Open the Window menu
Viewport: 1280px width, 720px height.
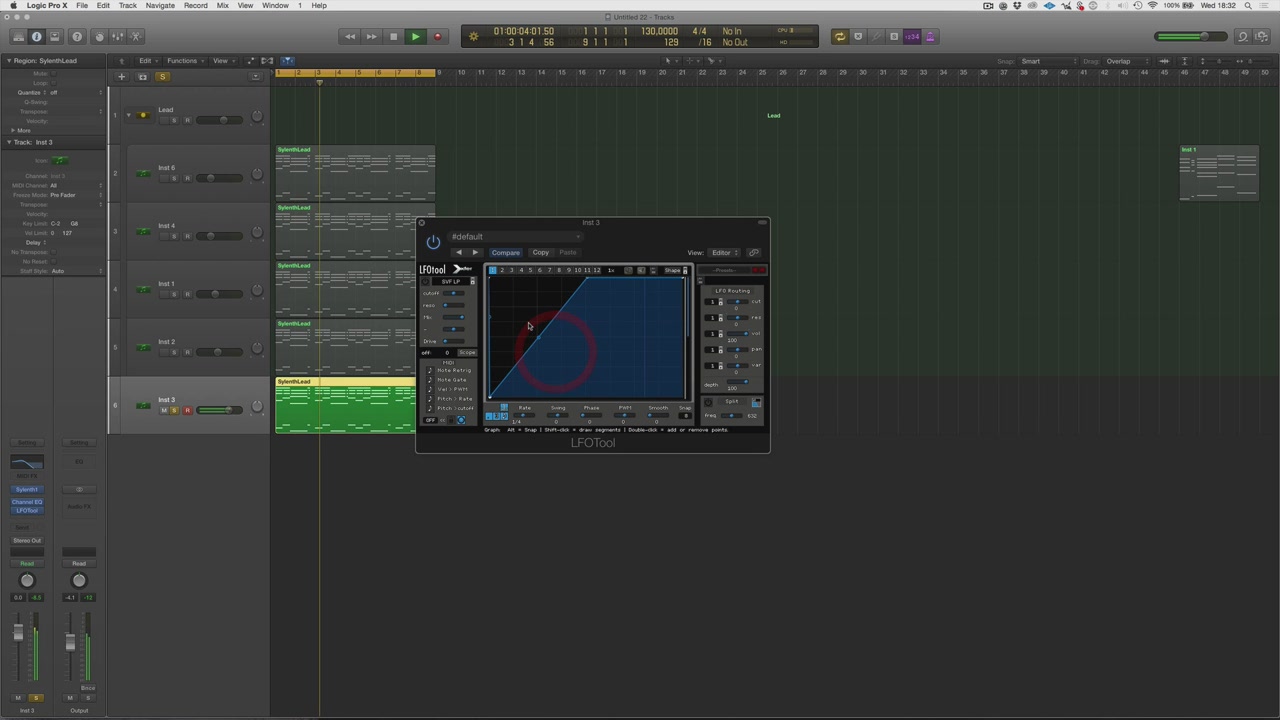click(x=275, y=6)
